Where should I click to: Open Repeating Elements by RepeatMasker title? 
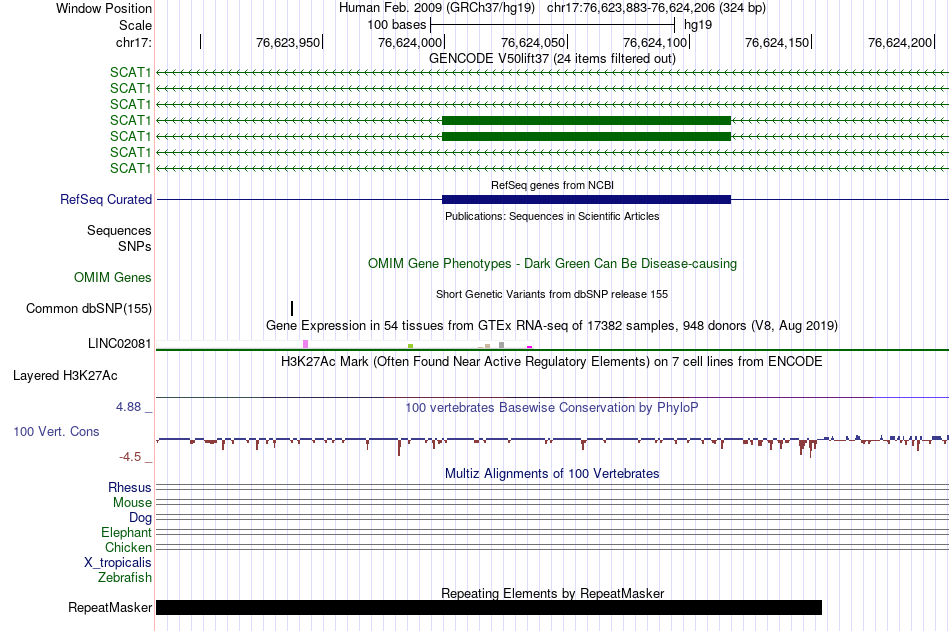coord(552,593)
